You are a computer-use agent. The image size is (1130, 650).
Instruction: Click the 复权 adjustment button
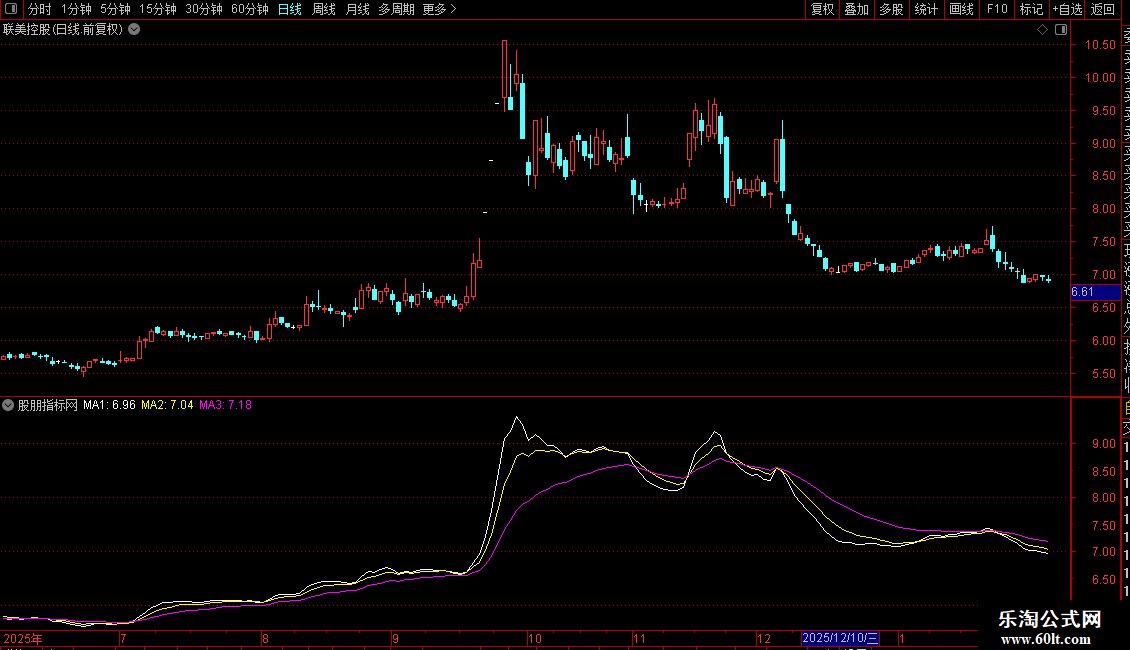tap(822, 9)
